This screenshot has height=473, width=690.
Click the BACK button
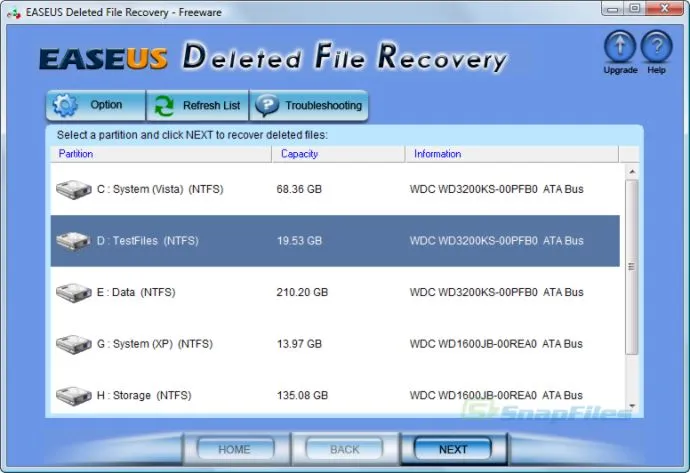point(345,449)
